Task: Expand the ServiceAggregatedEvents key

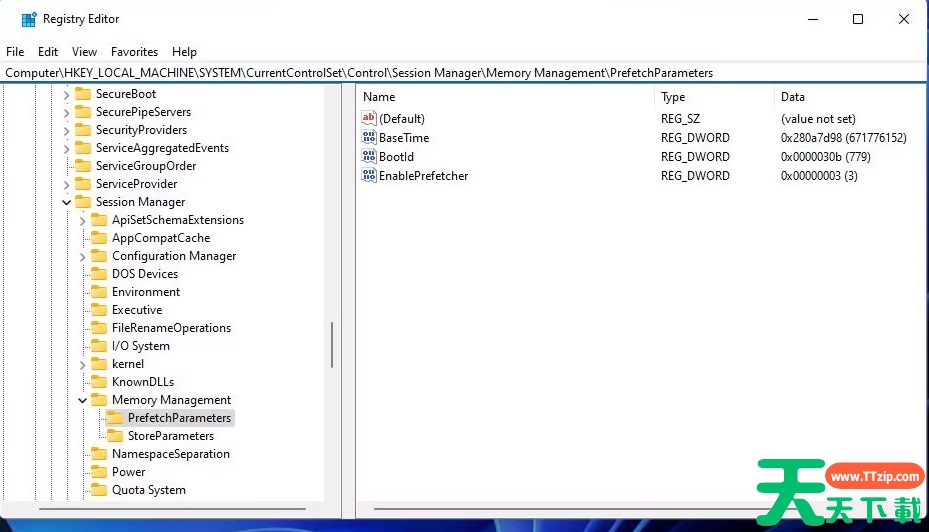Action: (x=66, y=148)
